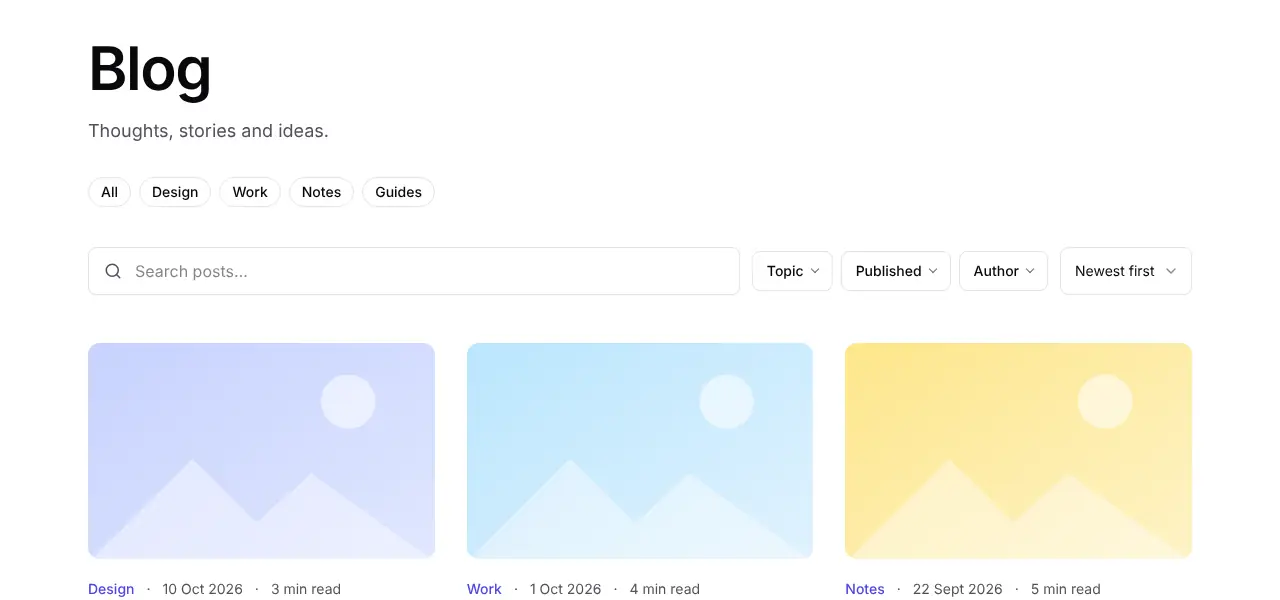Expand the Published filter dropdown

pos(896,271)
